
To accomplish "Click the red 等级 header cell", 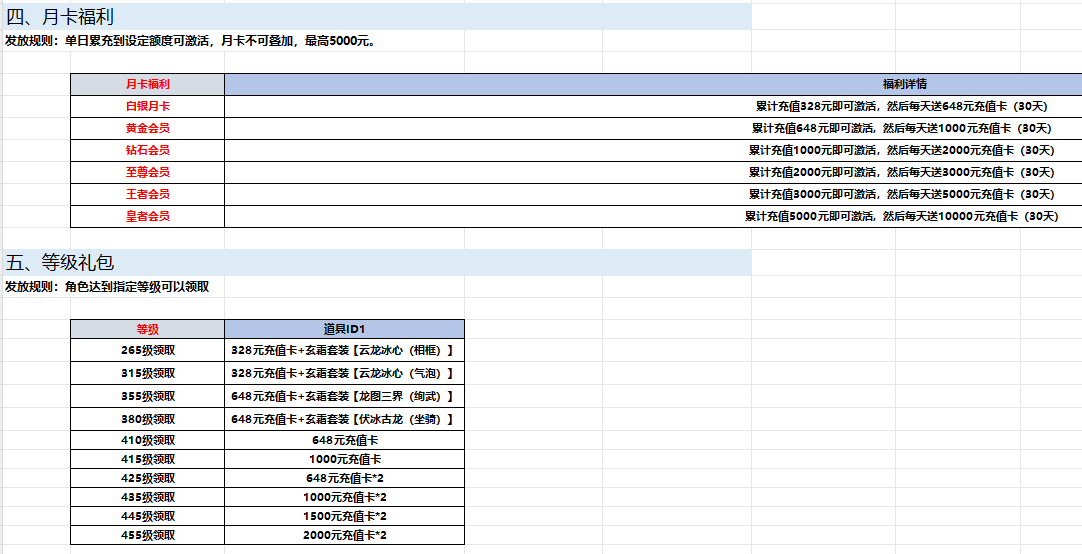I will coord(147,329).
